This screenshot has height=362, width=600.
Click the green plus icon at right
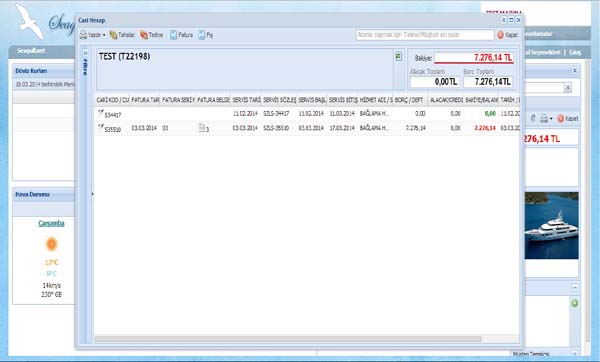click(x=574, y=303)
